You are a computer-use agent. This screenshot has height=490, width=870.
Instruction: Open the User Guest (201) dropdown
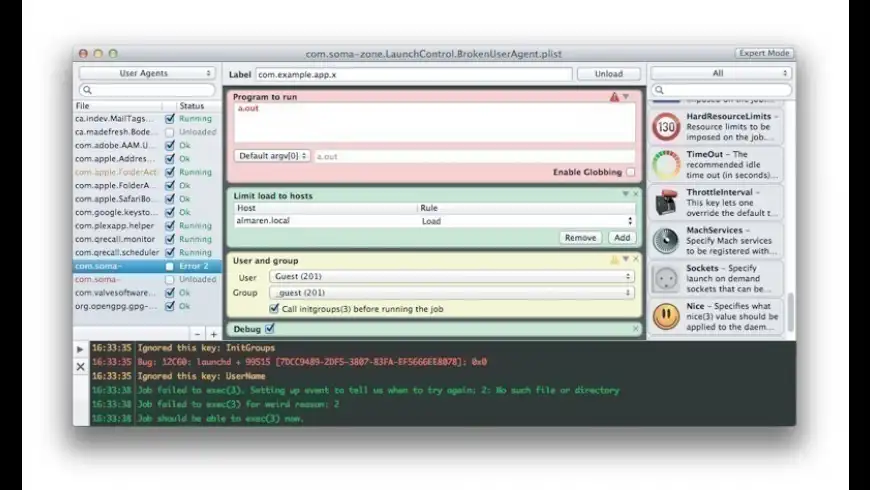tap(452, 276)
